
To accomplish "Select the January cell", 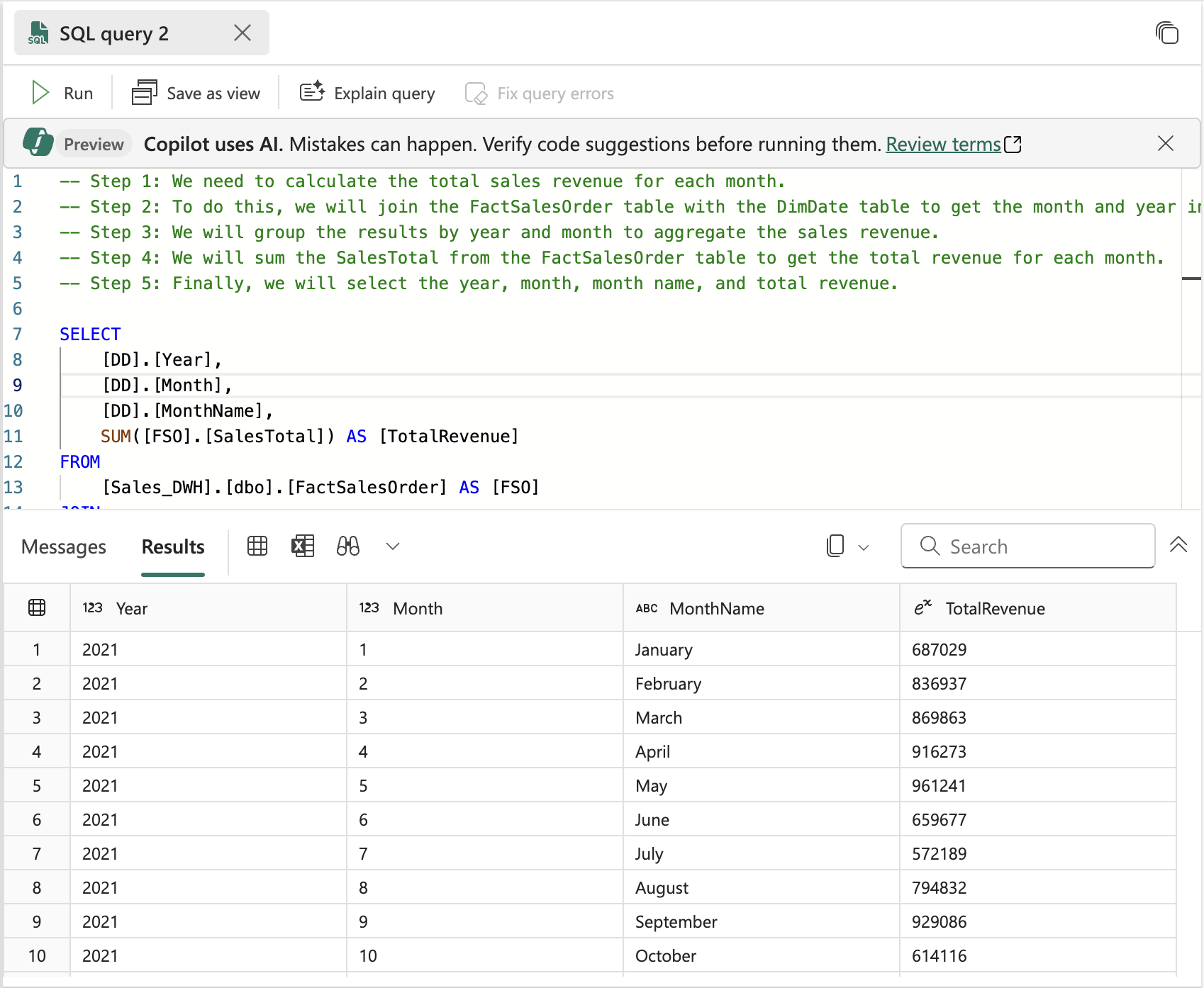I will click(762, 649).
